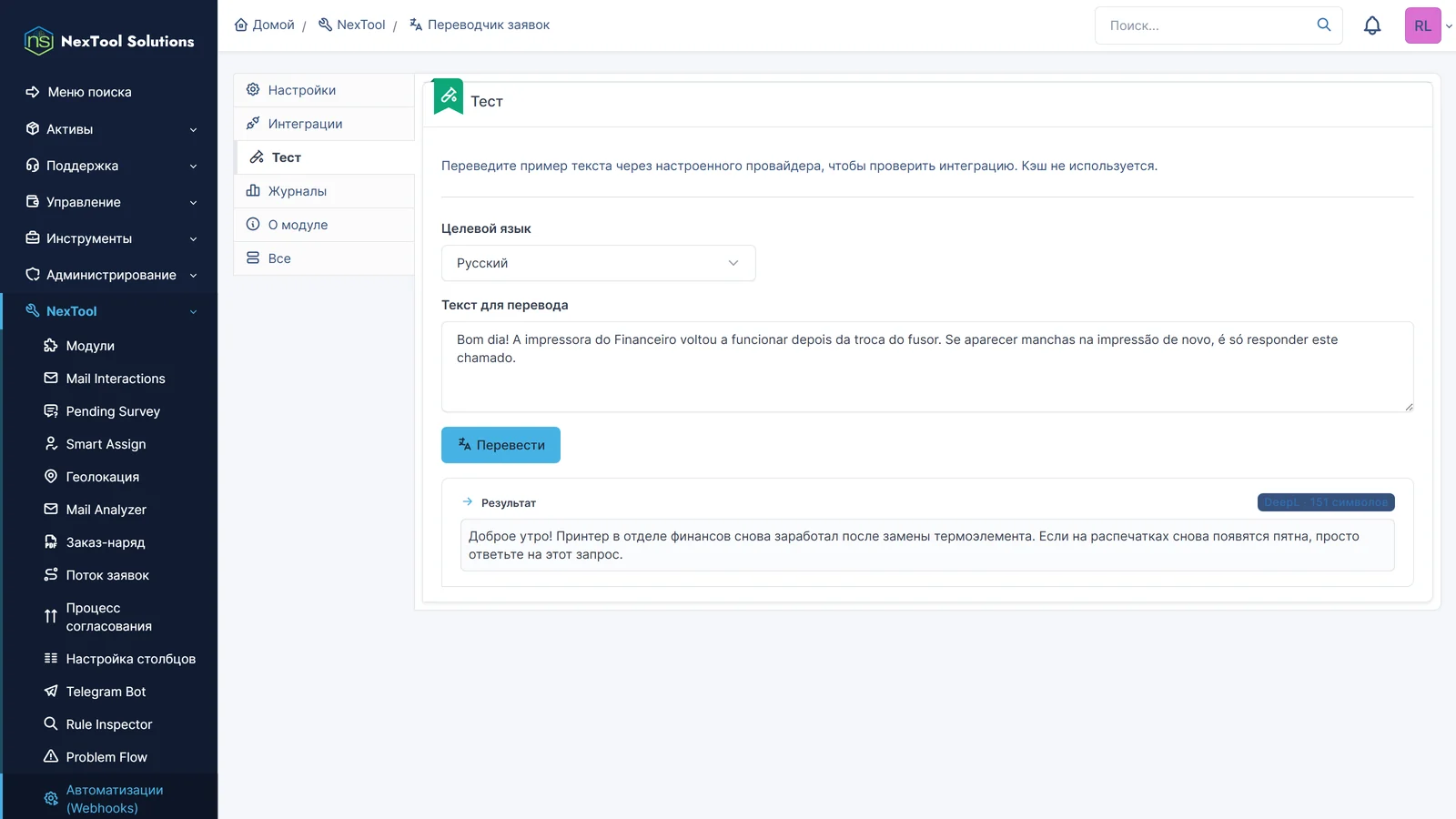
Task: Click the Home breadcrumb house icon
Action: pos(241,25)
